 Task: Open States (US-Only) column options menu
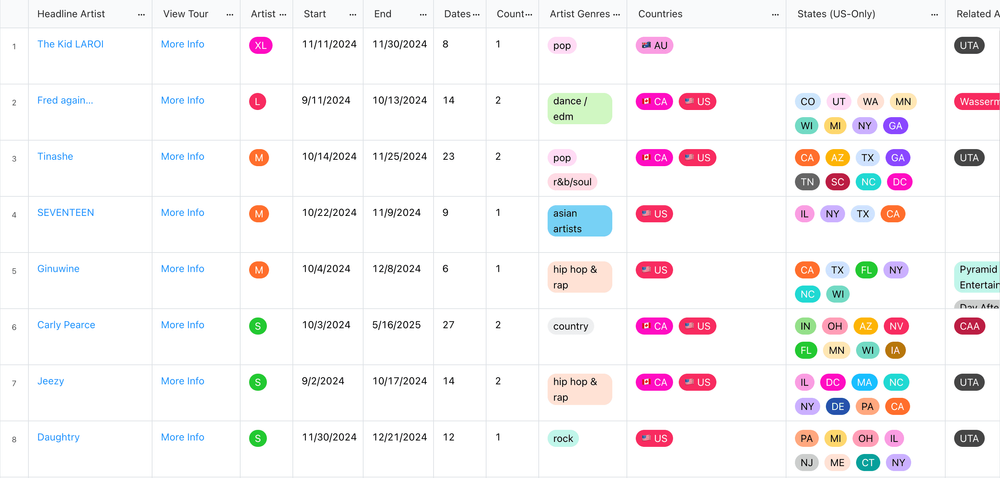[934, 14]
